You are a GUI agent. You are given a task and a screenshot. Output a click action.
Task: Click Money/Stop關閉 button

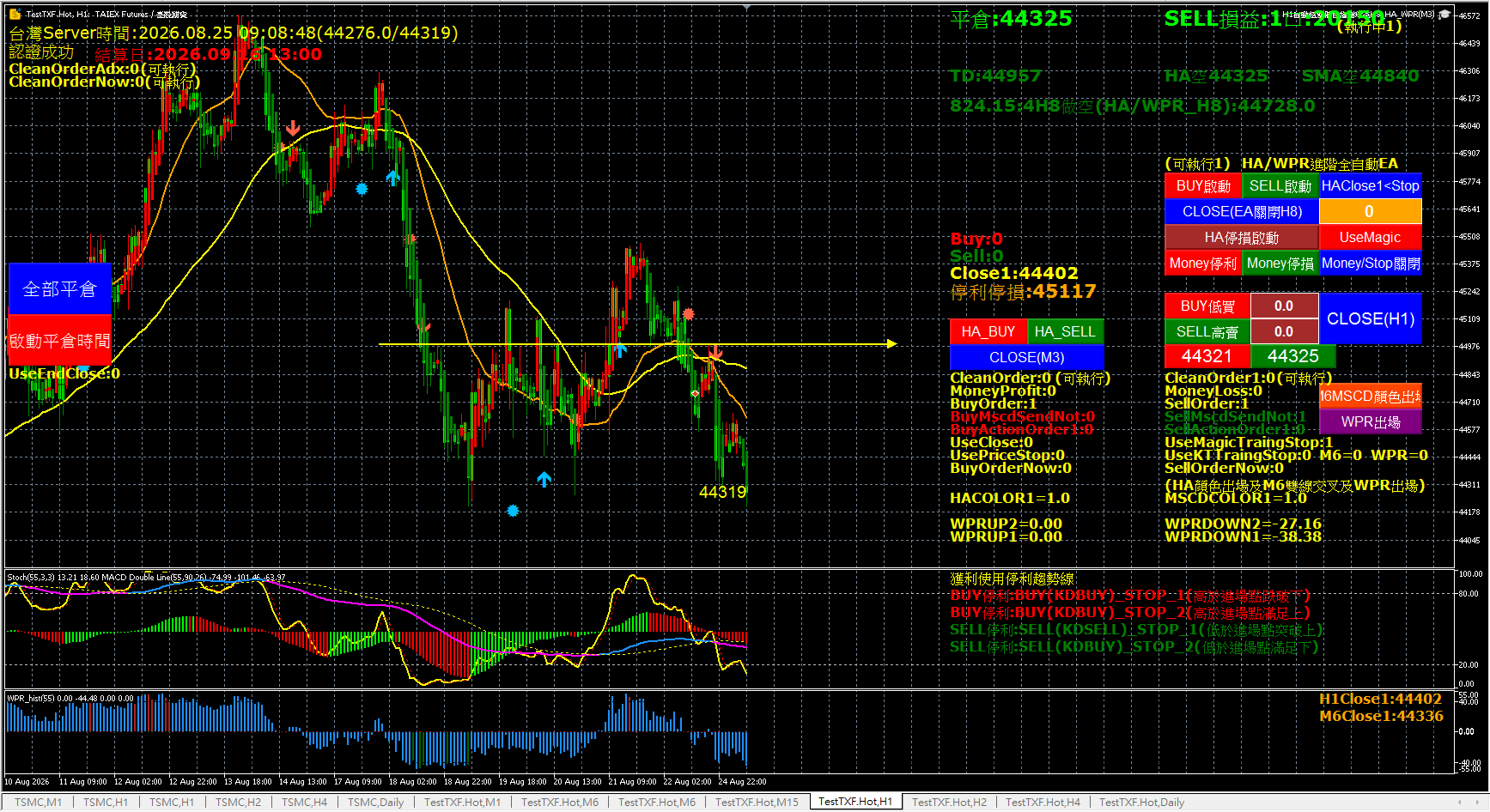pos(1370,264)
